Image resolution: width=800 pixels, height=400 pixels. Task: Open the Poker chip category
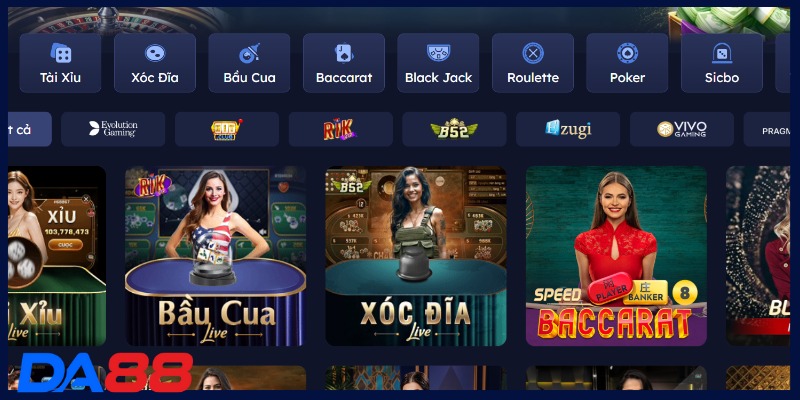(627, 63)
